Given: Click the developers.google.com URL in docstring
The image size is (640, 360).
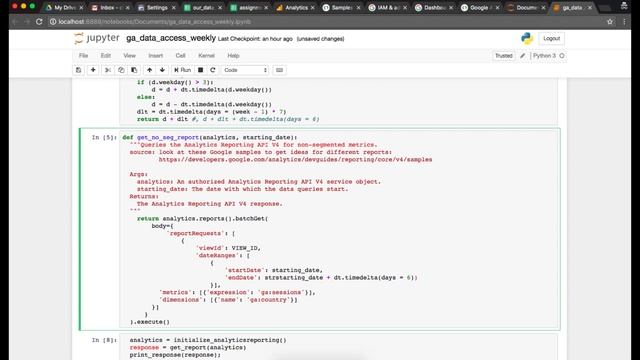Looking at the screenshot, I should (296, 160).
